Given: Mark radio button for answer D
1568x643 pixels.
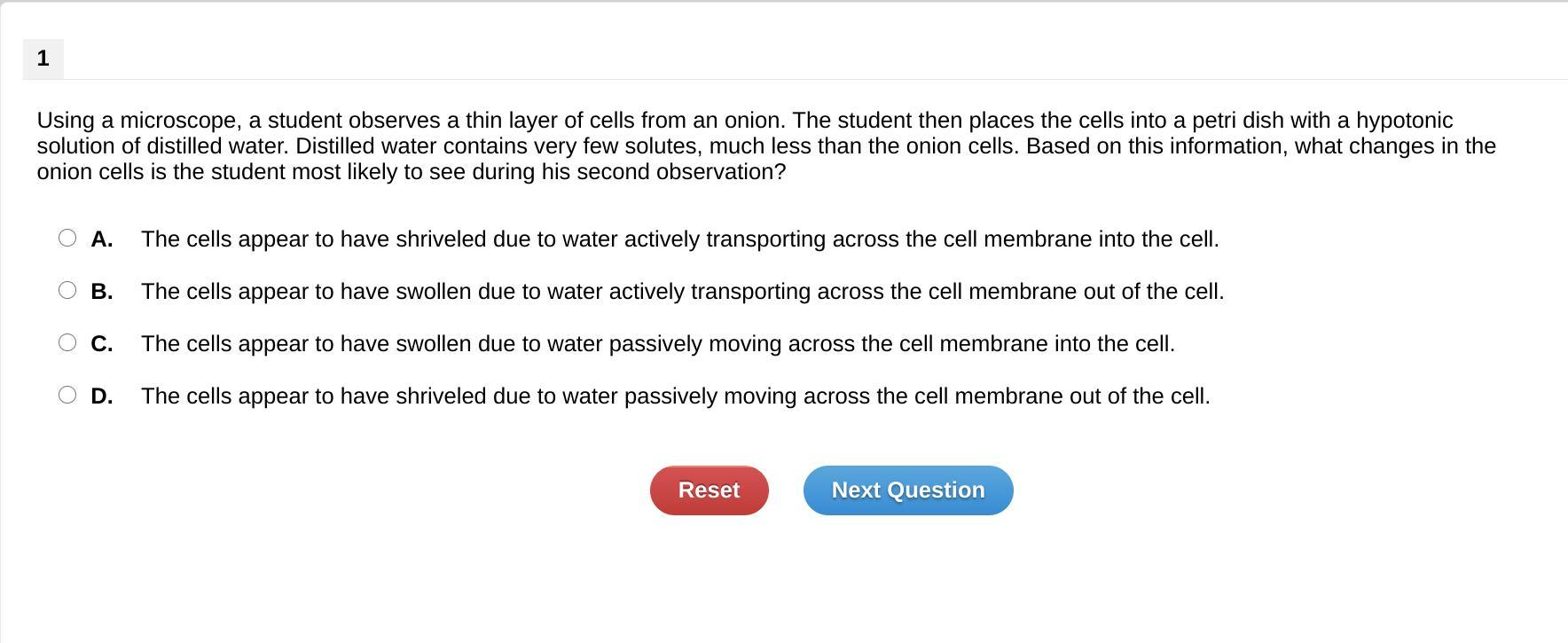Looking at the screenshot, I should coord(67,395).
